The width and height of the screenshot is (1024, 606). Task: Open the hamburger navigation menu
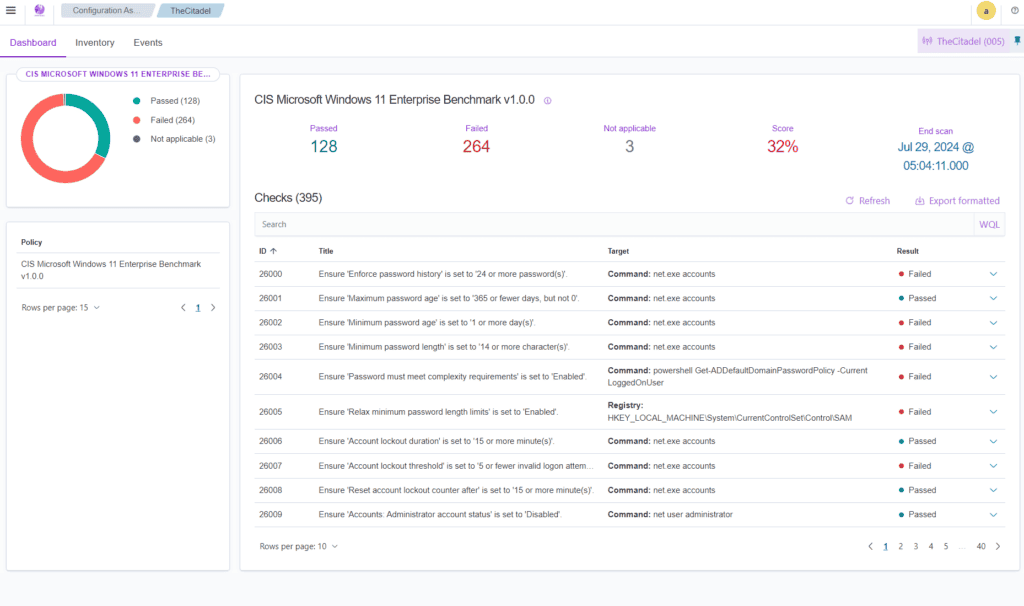pos(12,10)
